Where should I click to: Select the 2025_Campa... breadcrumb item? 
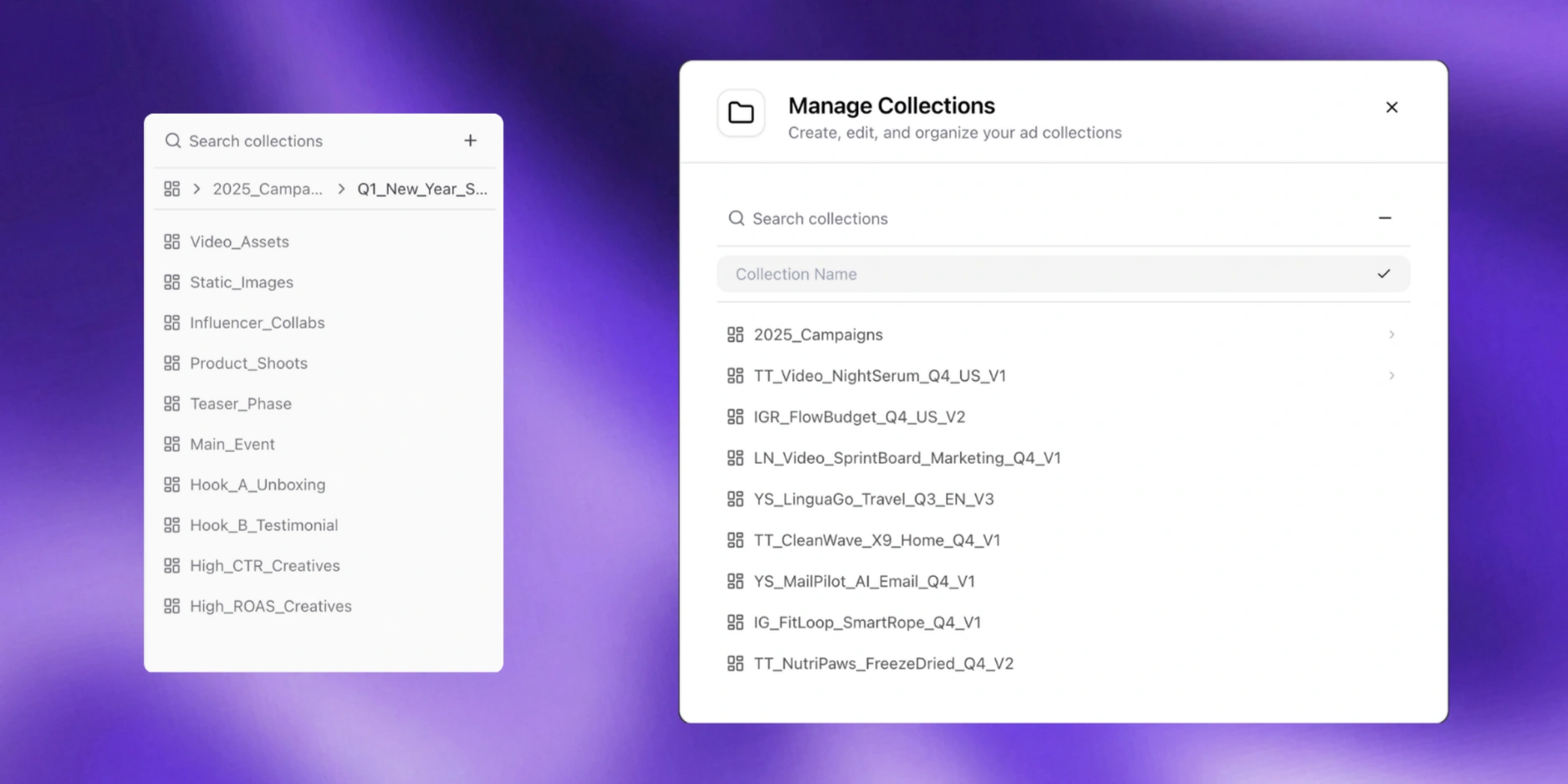(268, 189)
